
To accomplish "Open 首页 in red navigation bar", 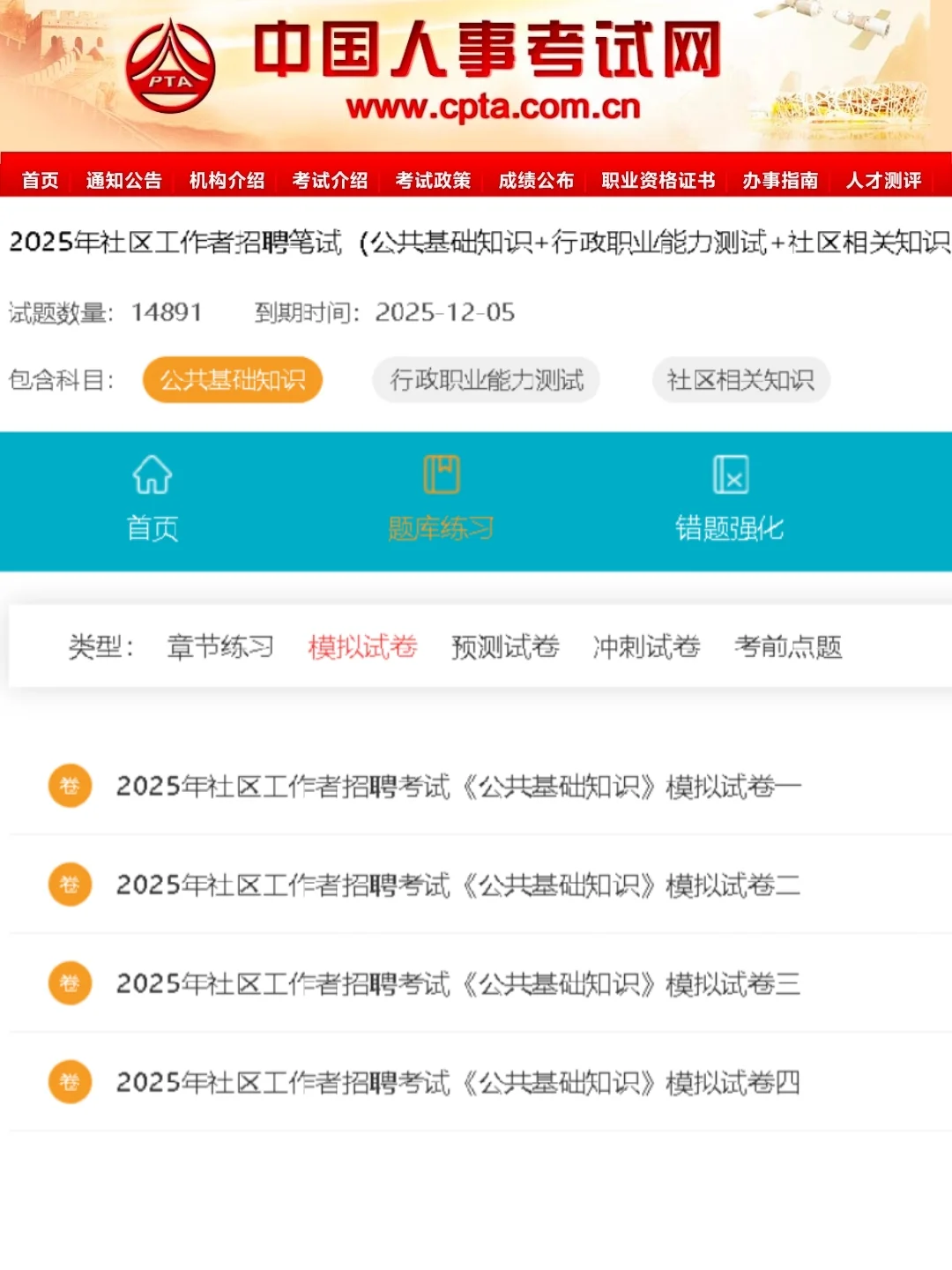I will click(x=41, y=181).
